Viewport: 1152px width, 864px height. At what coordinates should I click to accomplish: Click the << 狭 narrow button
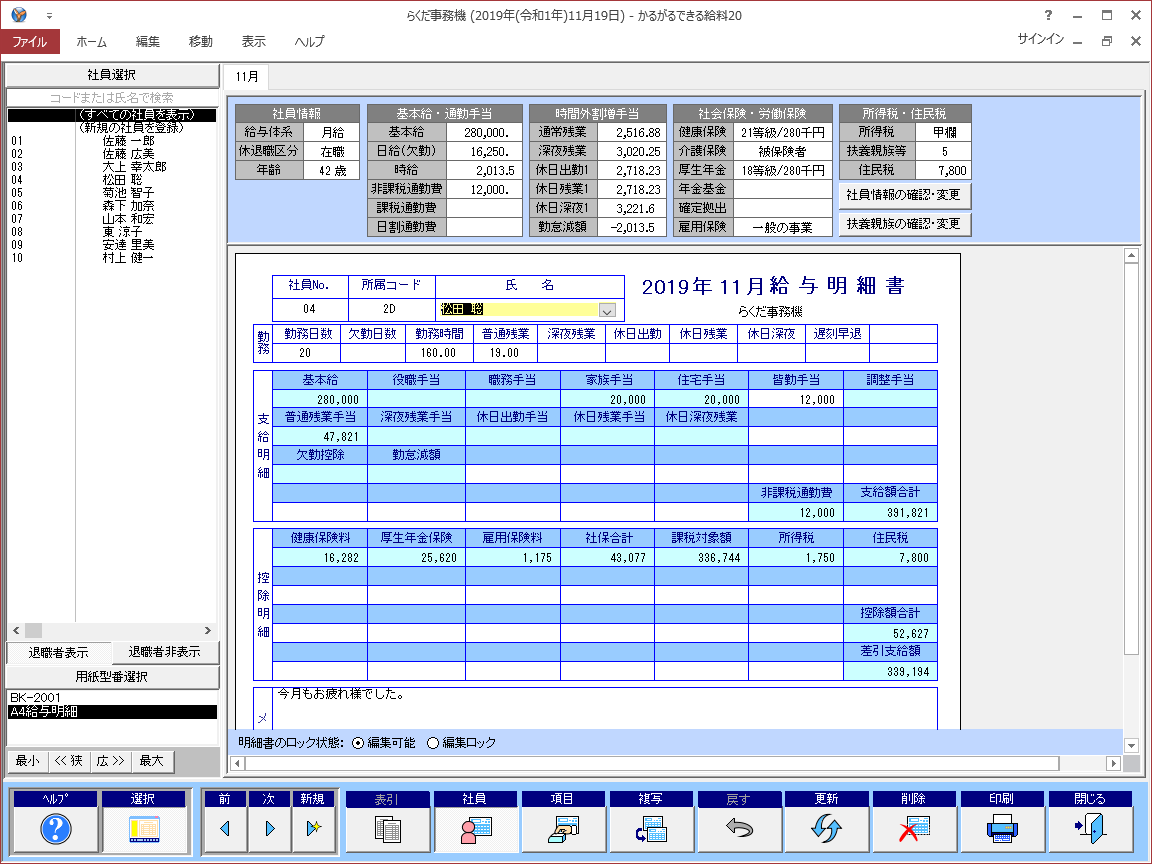tap(69, 761)
